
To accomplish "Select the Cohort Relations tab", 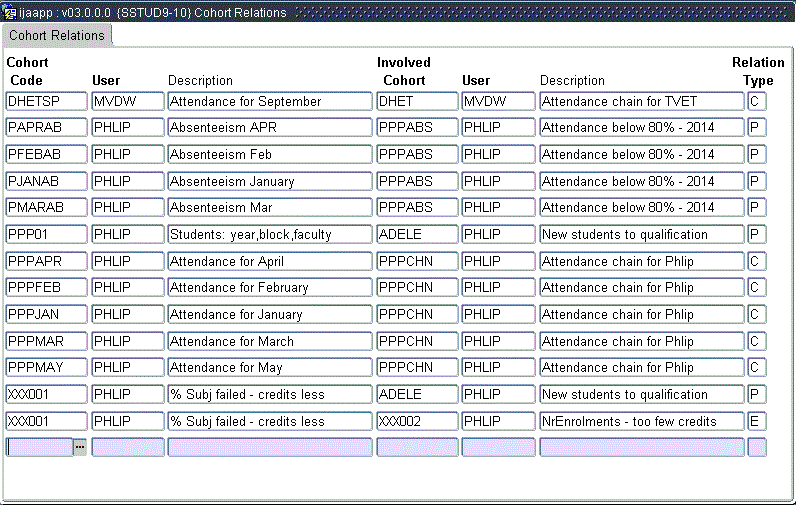I will coord(57,36).
